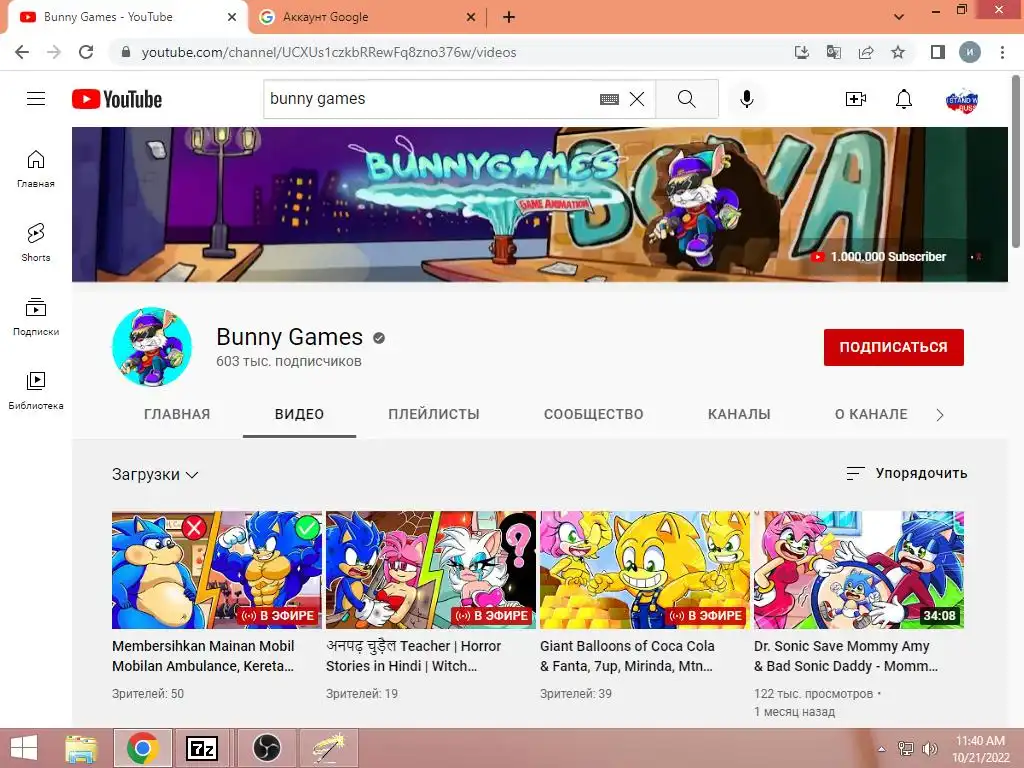Viewport: 1024px width, 768px height.
Task: Expand the Загрузки dropdown
Action: 155,475
